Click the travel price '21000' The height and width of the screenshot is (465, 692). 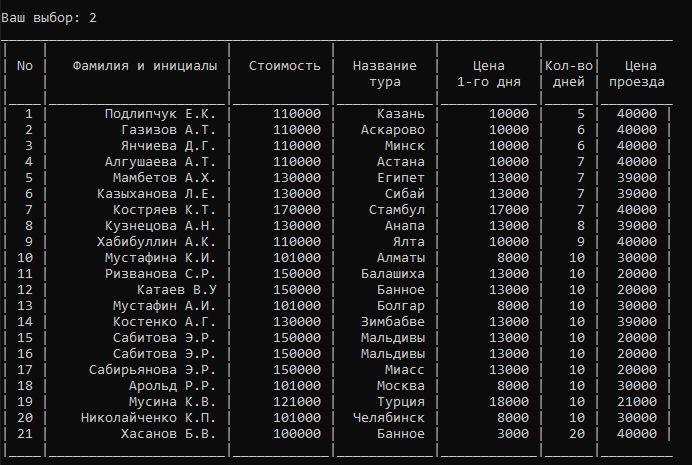click(x=637, y=401)
